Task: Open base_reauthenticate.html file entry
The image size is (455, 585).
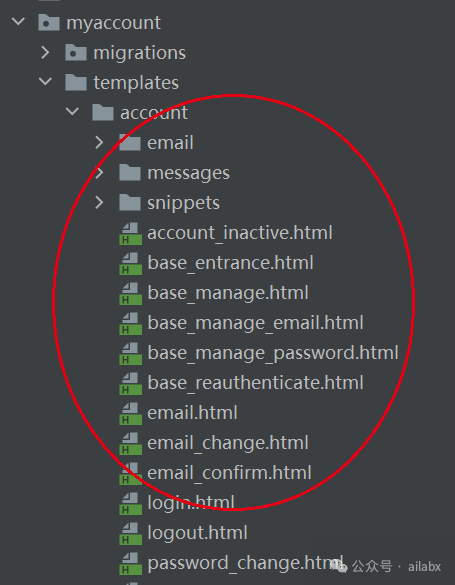Action: coord(255,383)
